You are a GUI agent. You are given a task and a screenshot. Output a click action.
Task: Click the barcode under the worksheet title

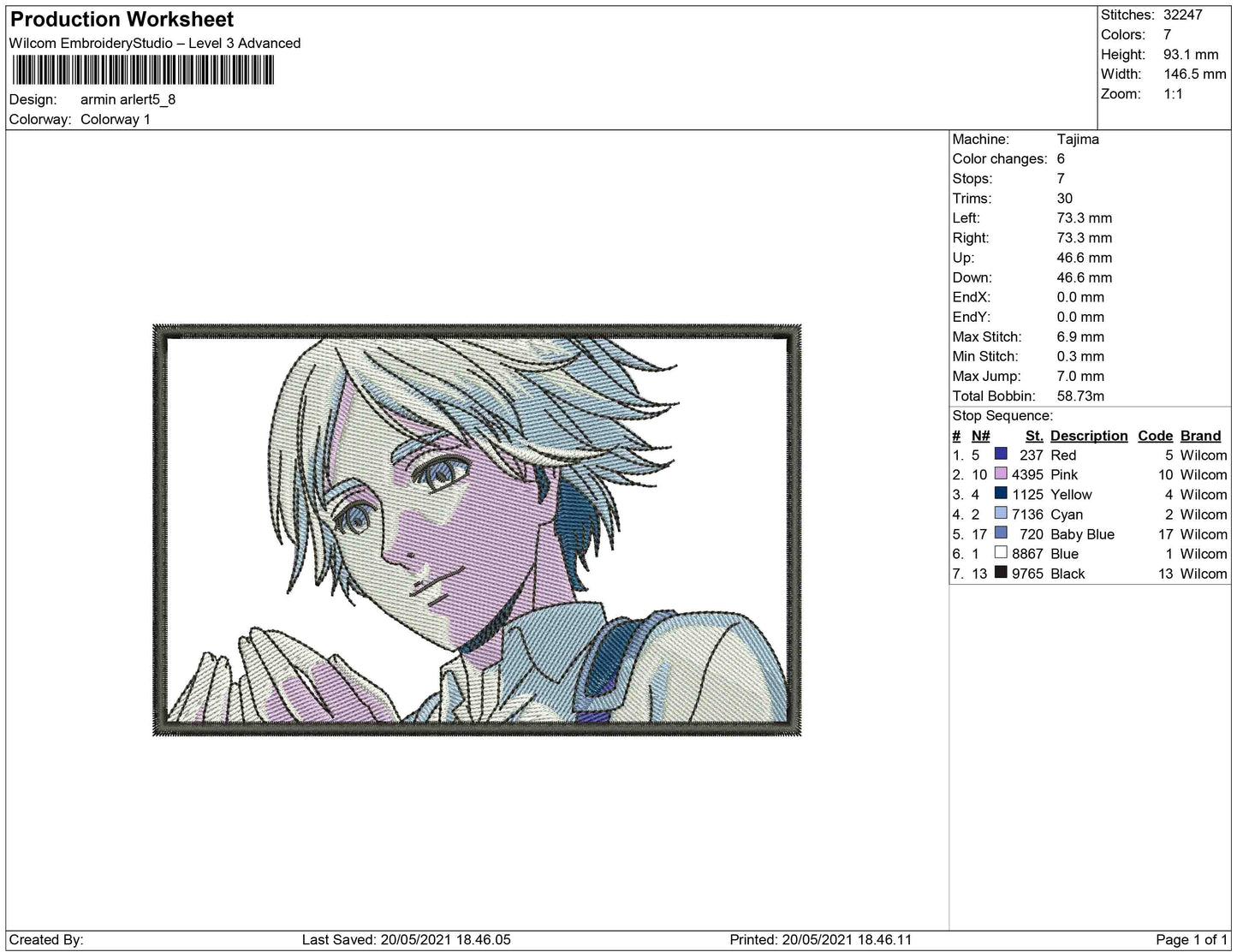(x=142, y=70)
